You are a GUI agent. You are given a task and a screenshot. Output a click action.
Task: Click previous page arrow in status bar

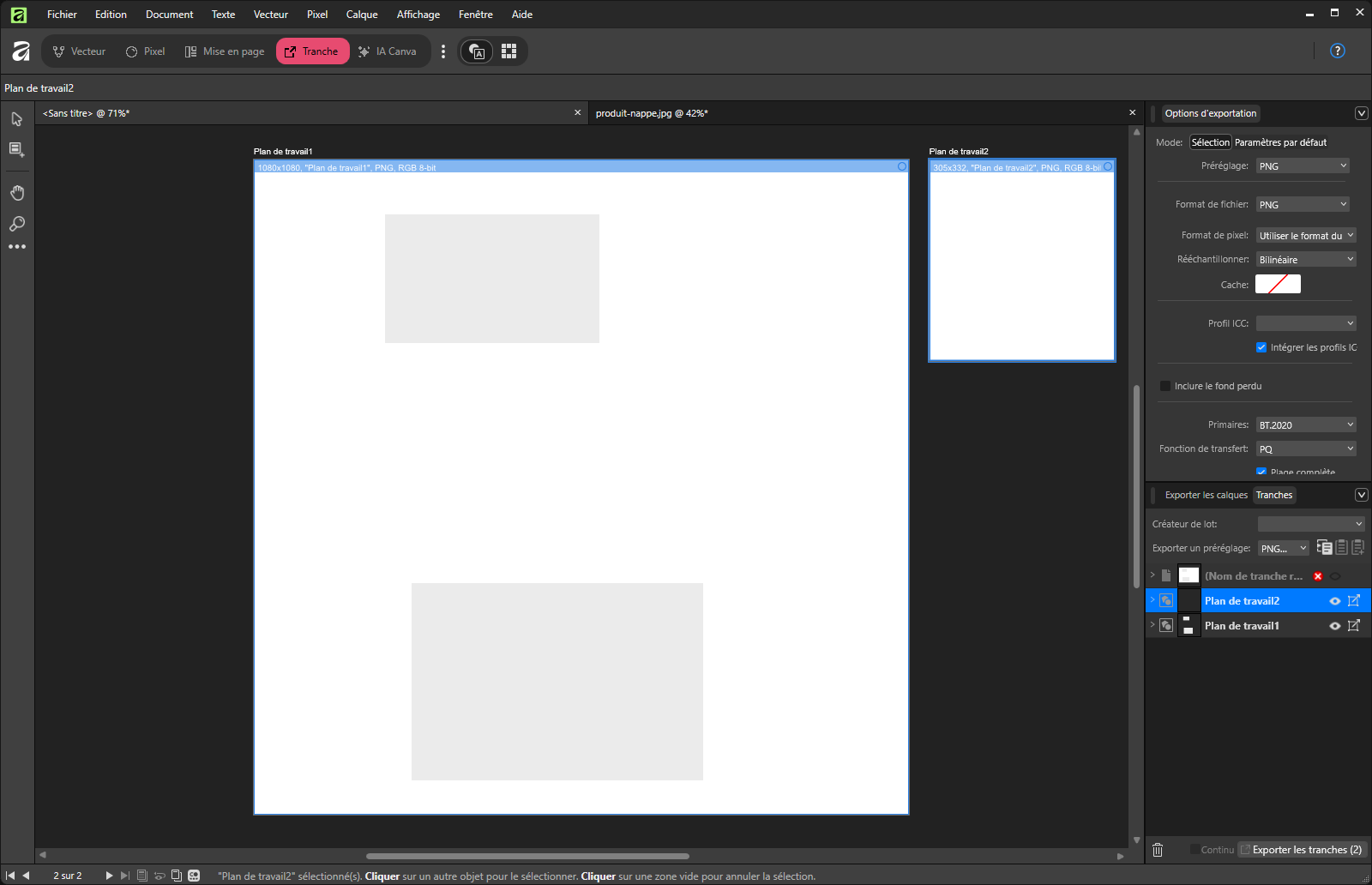[26, 876]
